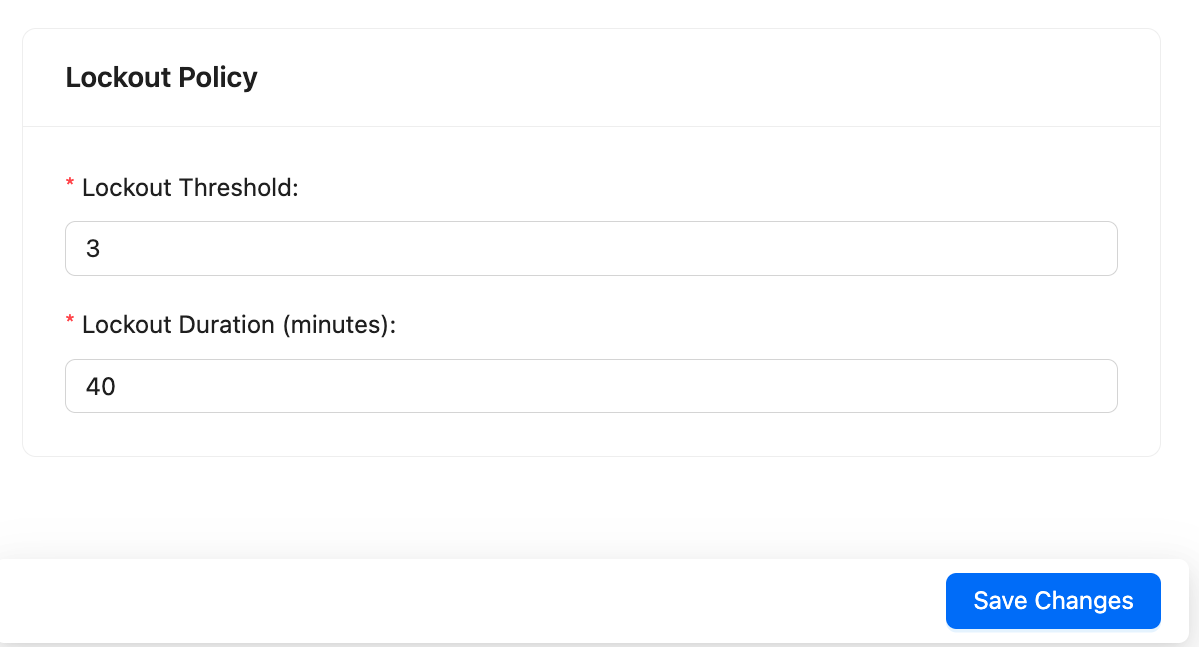Focus the duration input to edit it

pyautogui.click(x=400, y=385)
